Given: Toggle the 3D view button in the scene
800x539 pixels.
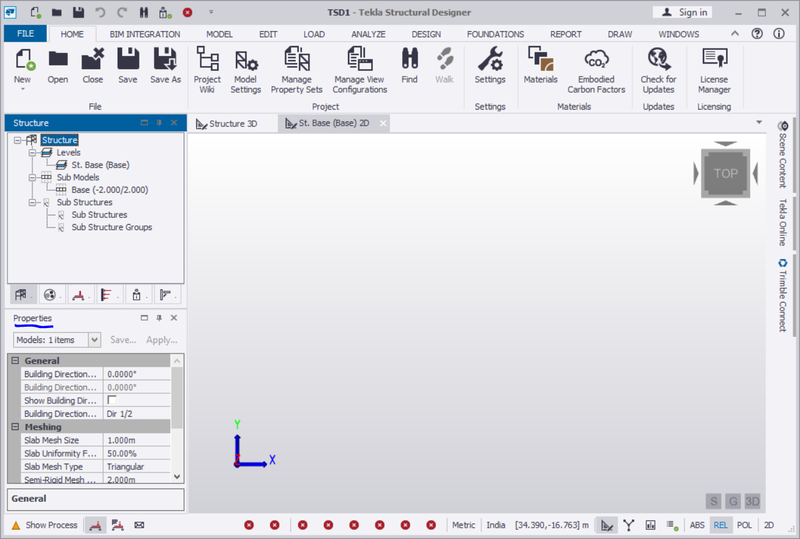Looking at the screenshot, I should click(753, 501).
